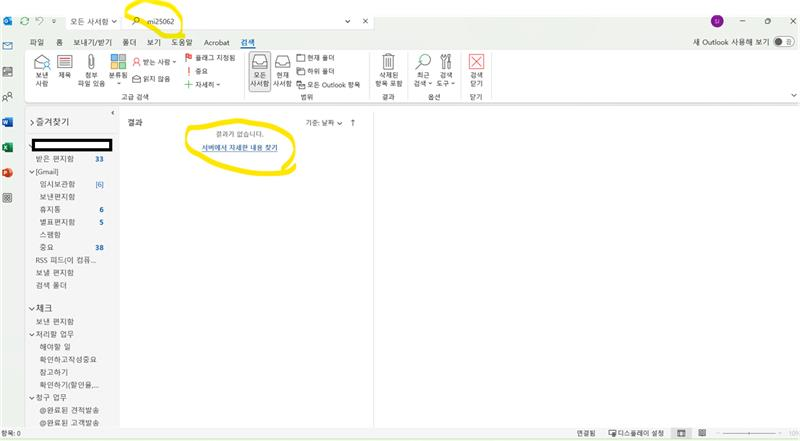Screen dimensions: 800x441
Task: Switch to the 폴더 tab
Action: pyautogui.click(x=130, y=42)
